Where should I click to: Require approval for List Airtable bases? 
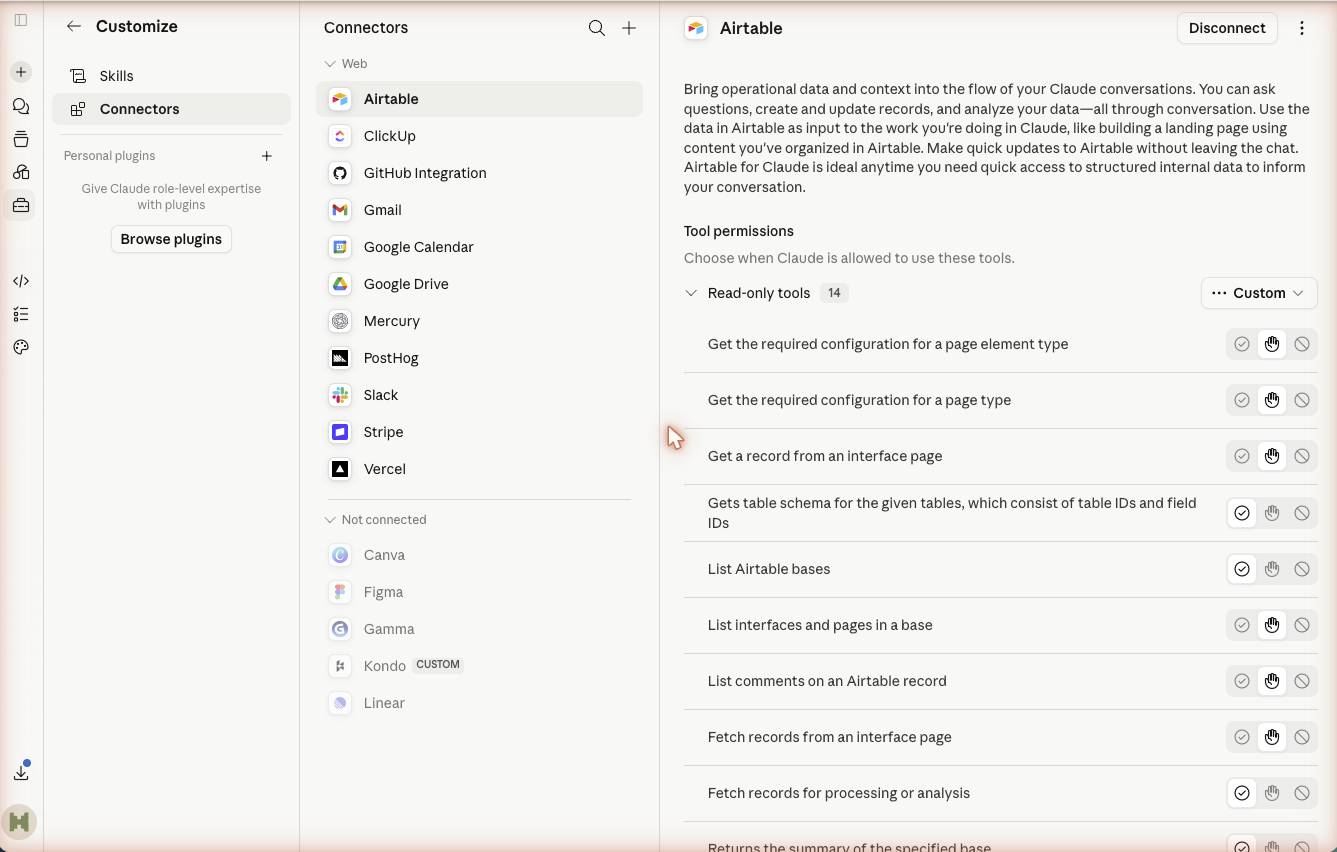pyautogui.click(x=1272, y=569)
